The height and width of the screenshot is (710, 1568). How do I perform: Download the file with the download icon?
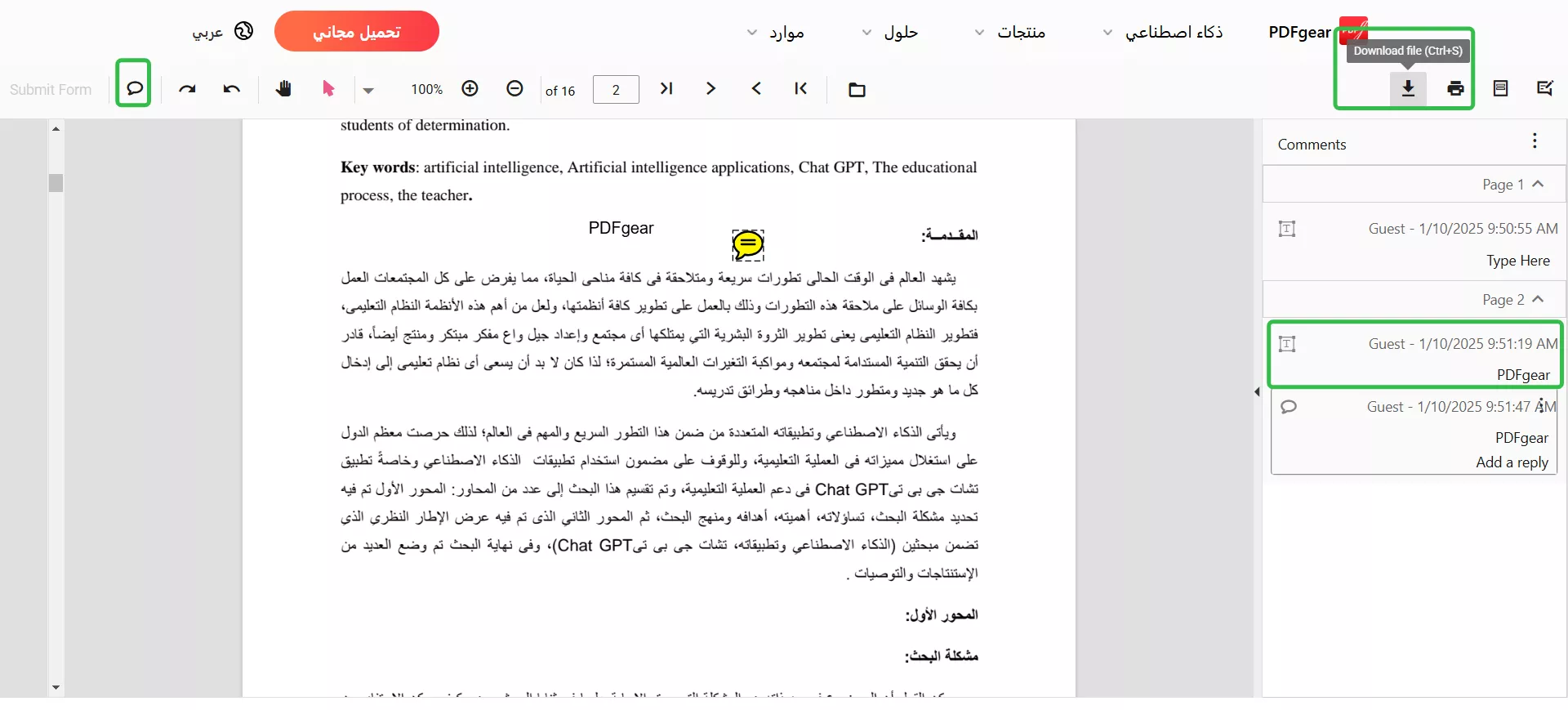(1409, 88)
